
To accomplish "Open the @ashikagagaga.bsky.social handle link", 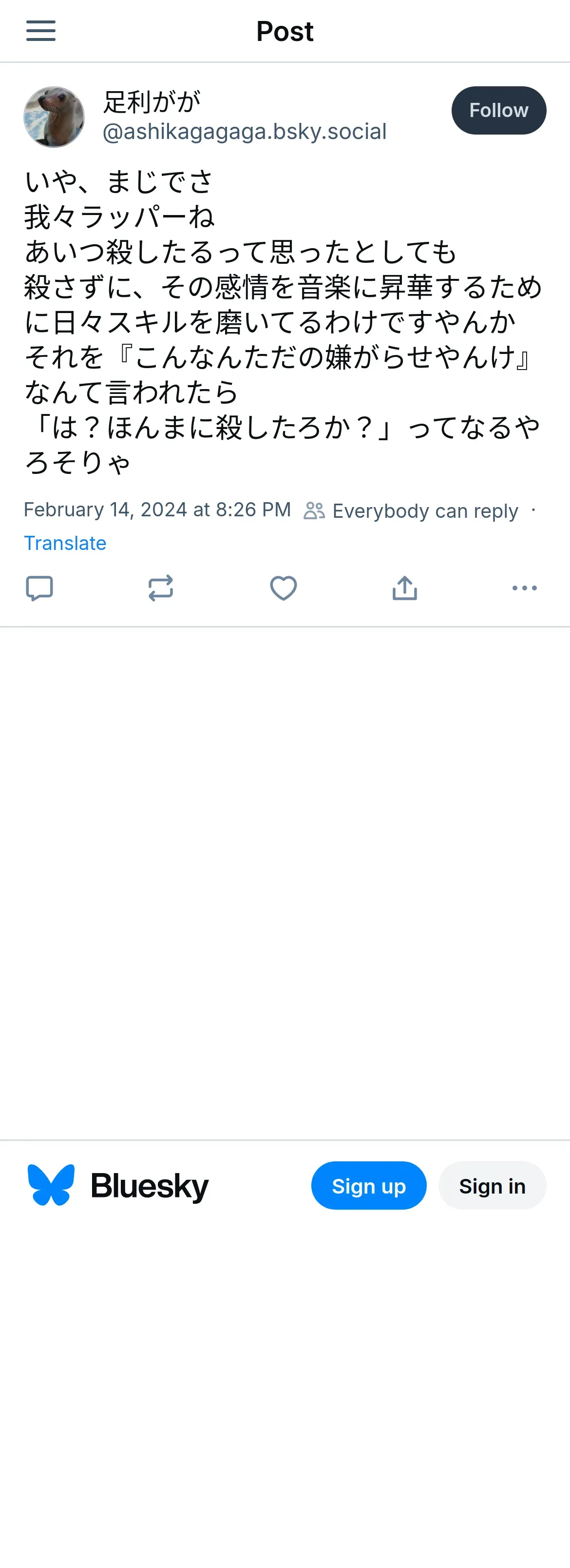I will (x=245, y=132).
